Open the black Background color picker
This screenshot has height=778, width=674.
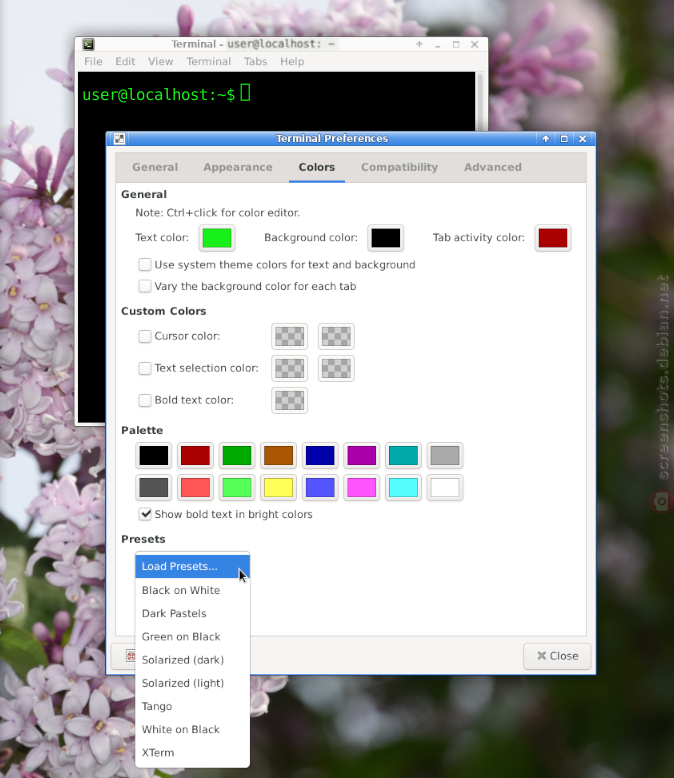pyautogui.click(x=386, y=238)
